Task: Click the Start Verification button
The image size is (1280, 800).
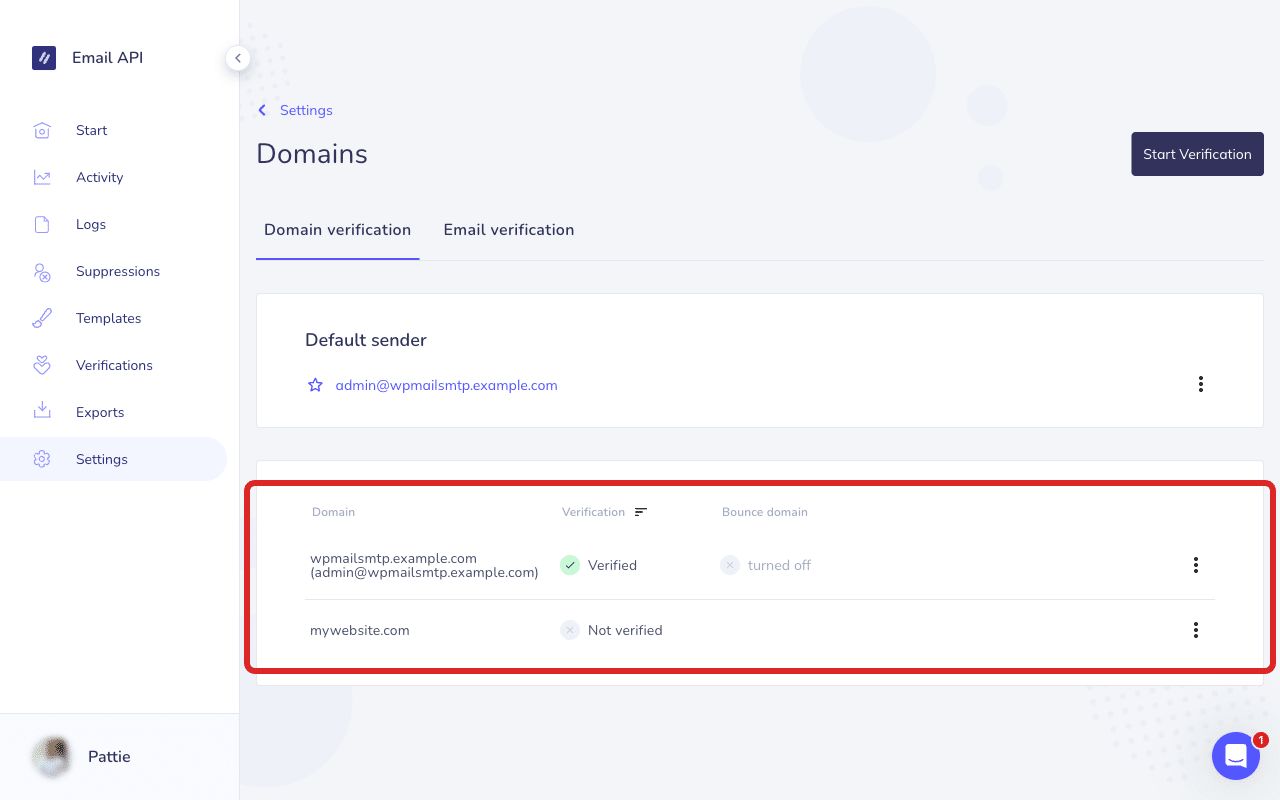Action: pyautogui.click(x=1197, y=154)
